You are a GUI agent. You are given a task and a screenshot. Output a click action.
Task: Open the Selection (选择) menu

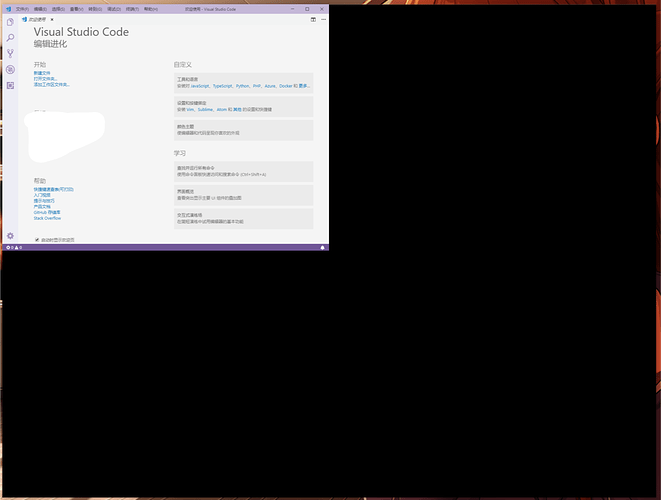pyautogui.click(x=58, y=9)
